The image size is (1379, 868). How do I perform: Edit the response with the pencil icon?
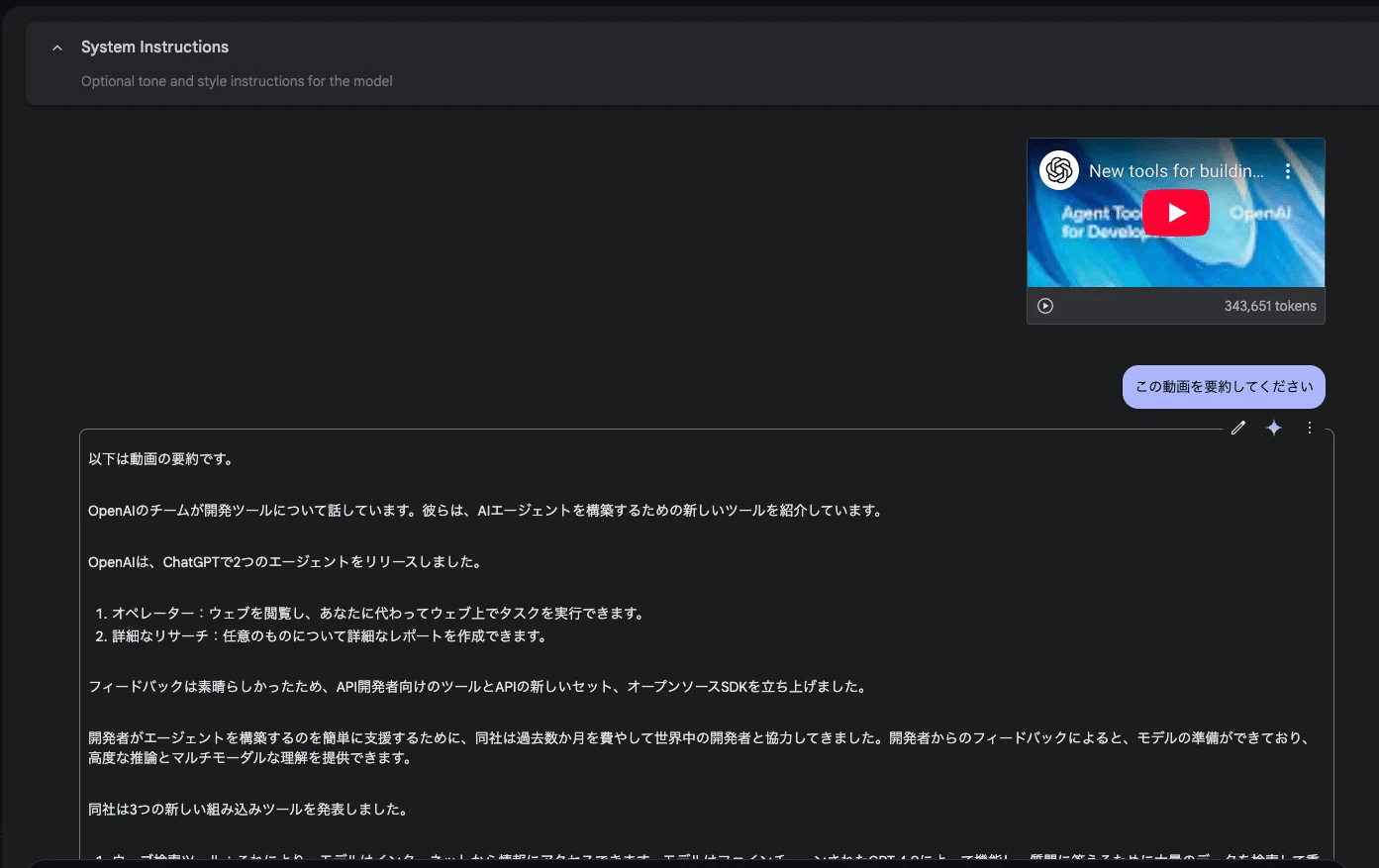1237,428
